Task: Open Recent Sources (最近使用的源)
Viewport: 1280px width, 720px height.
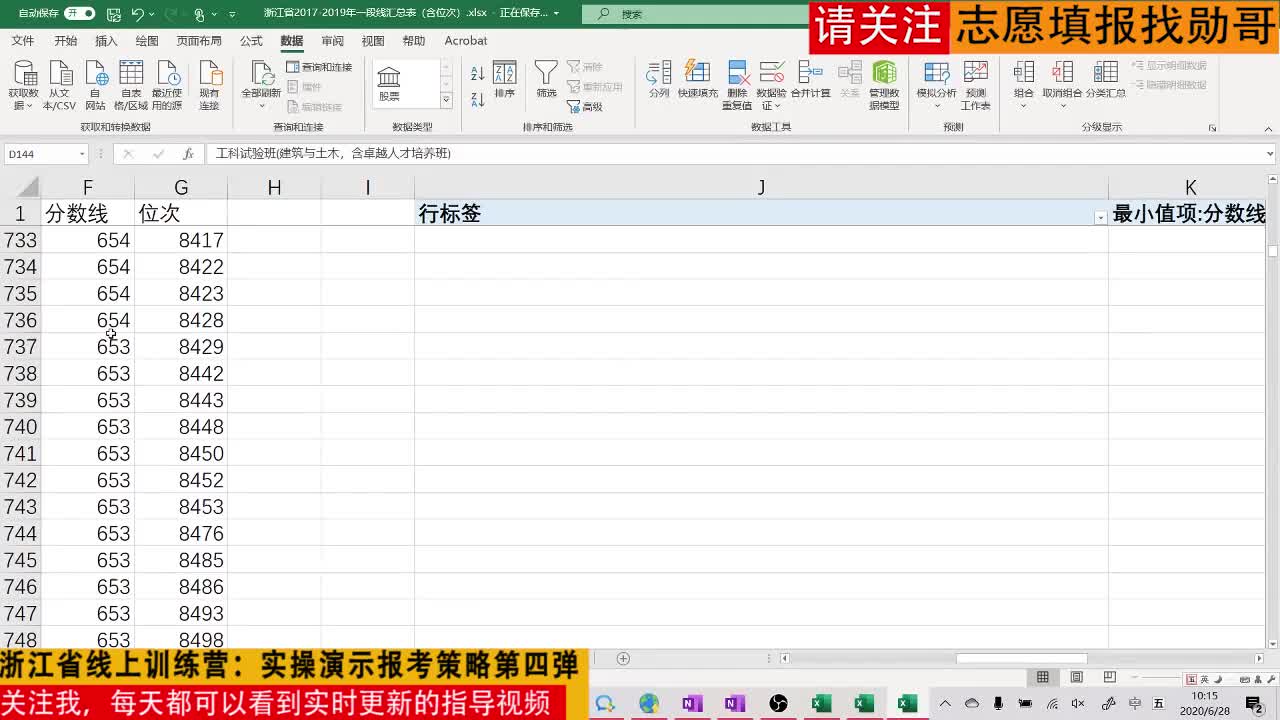Action: tap(167, 86)
